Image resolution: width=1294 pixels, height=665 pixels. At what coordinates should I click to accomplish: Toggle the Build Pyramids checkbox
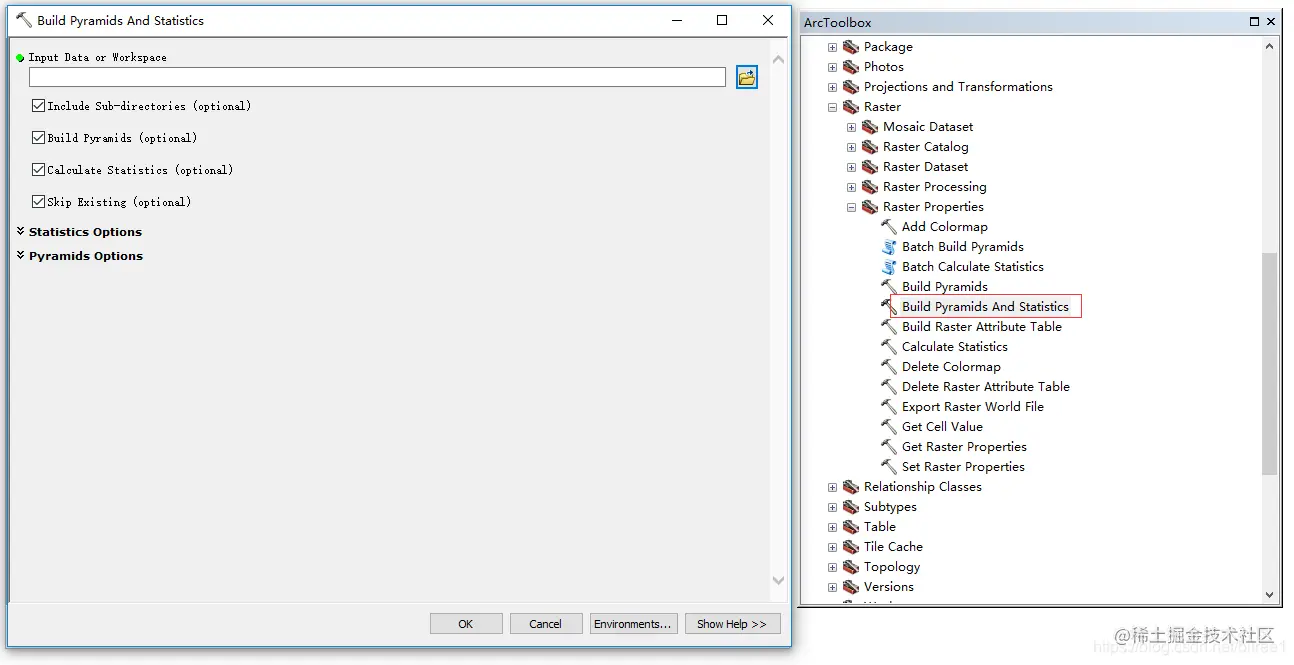pos(38,138)
